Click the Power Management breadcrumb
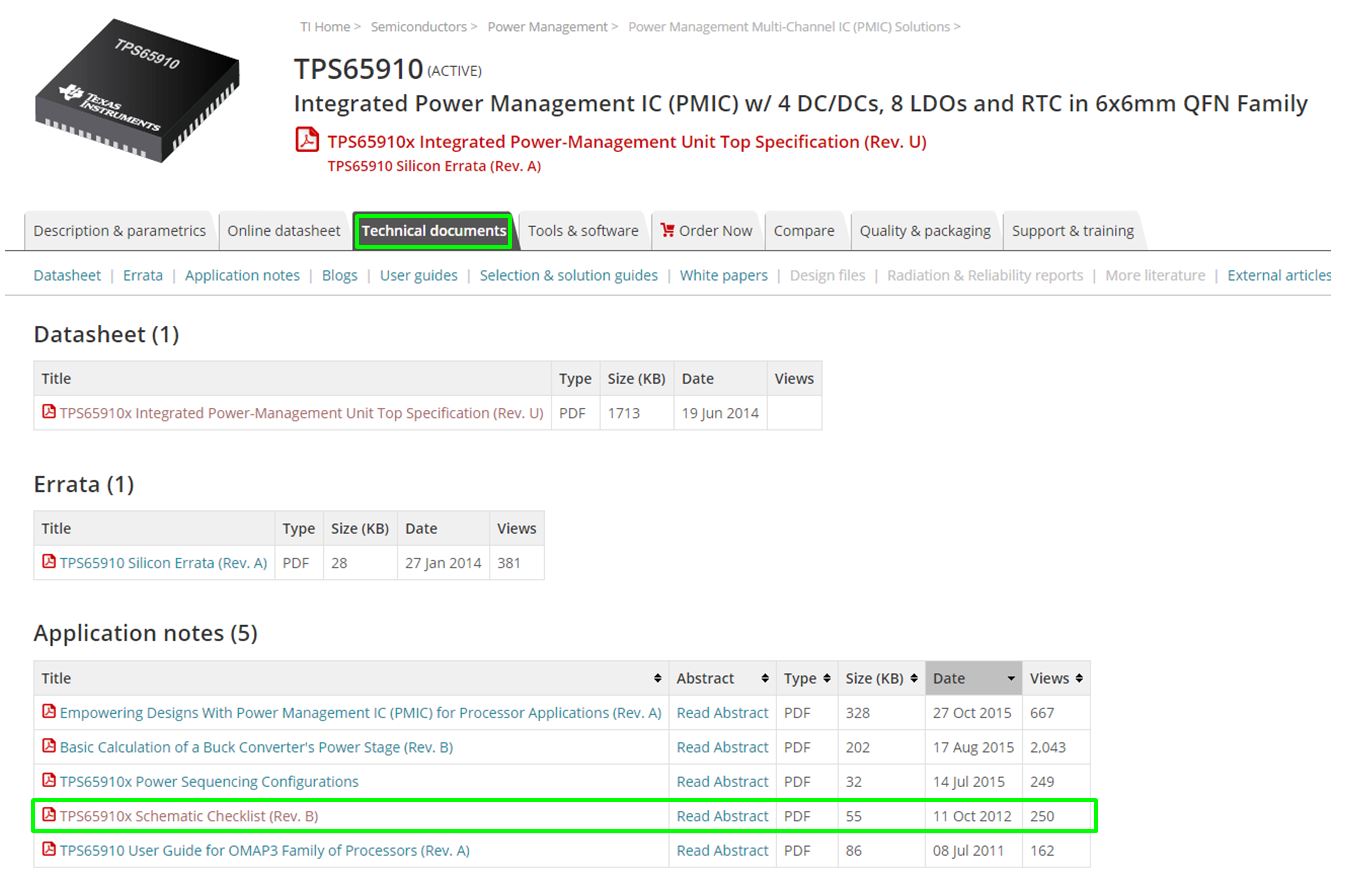 tap(547, 27)
